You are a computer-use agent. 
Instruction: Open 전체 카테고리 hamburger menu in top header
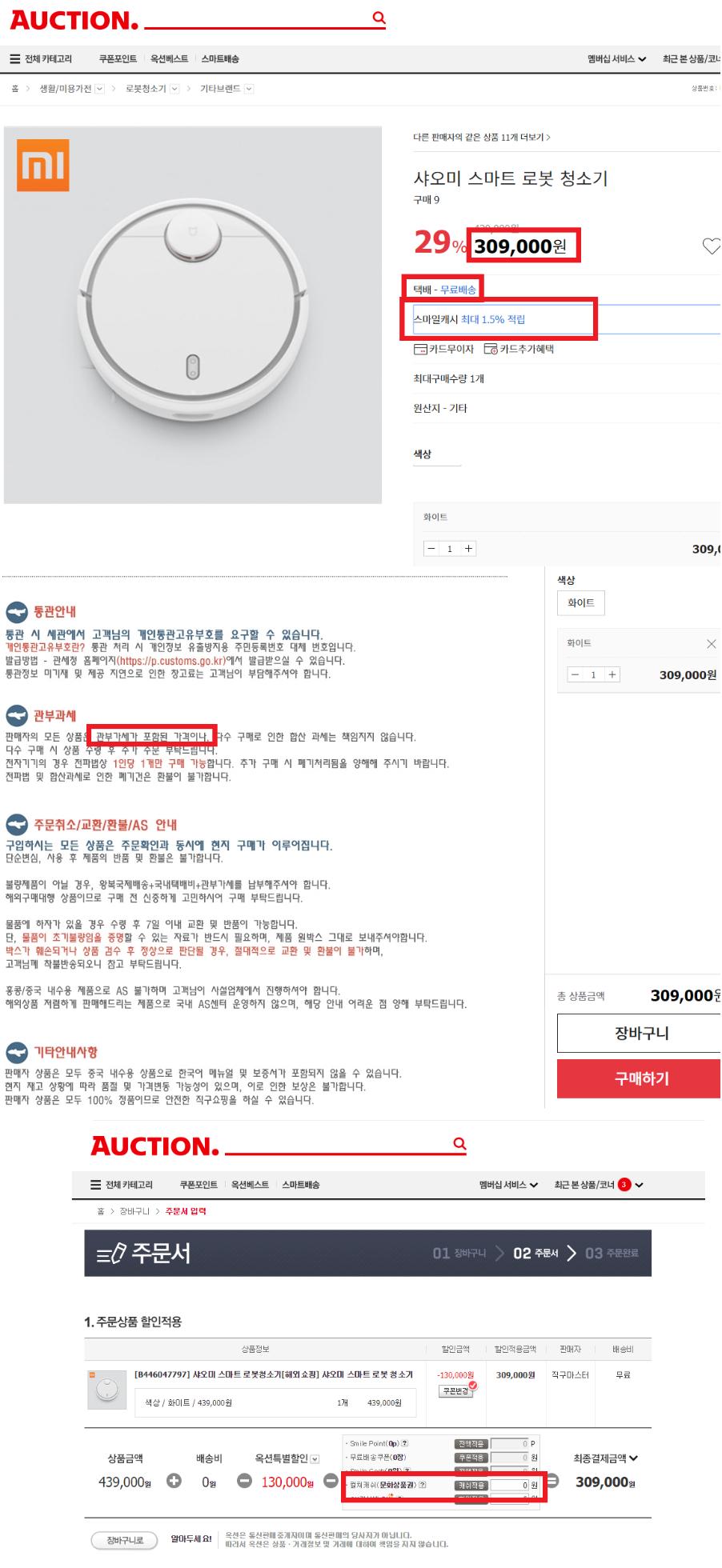point(41,59)
